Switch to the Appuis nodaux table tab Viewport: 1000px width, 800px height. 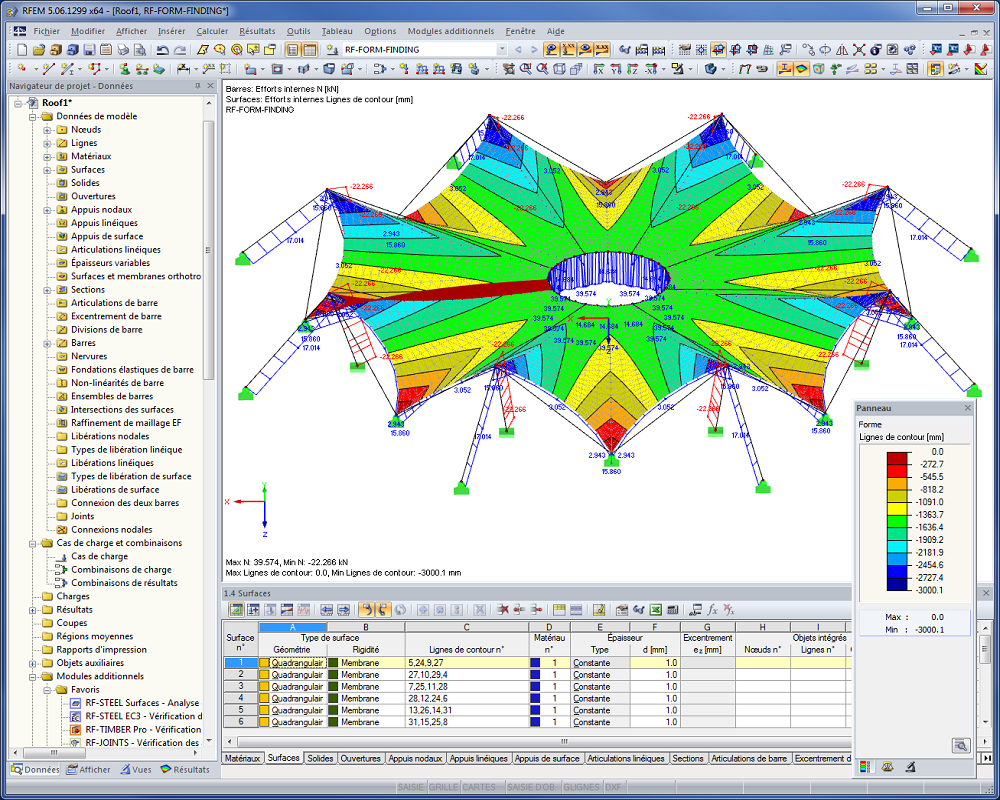pyautogui.click(x=413, y=758)
